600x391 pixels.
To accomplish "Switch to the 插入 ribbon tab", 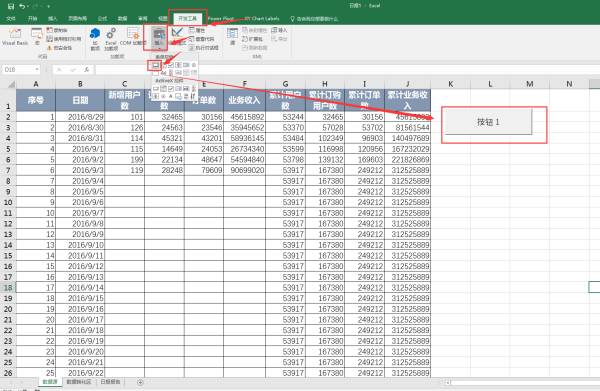I will pyautogui.click(x=52, y=18).
